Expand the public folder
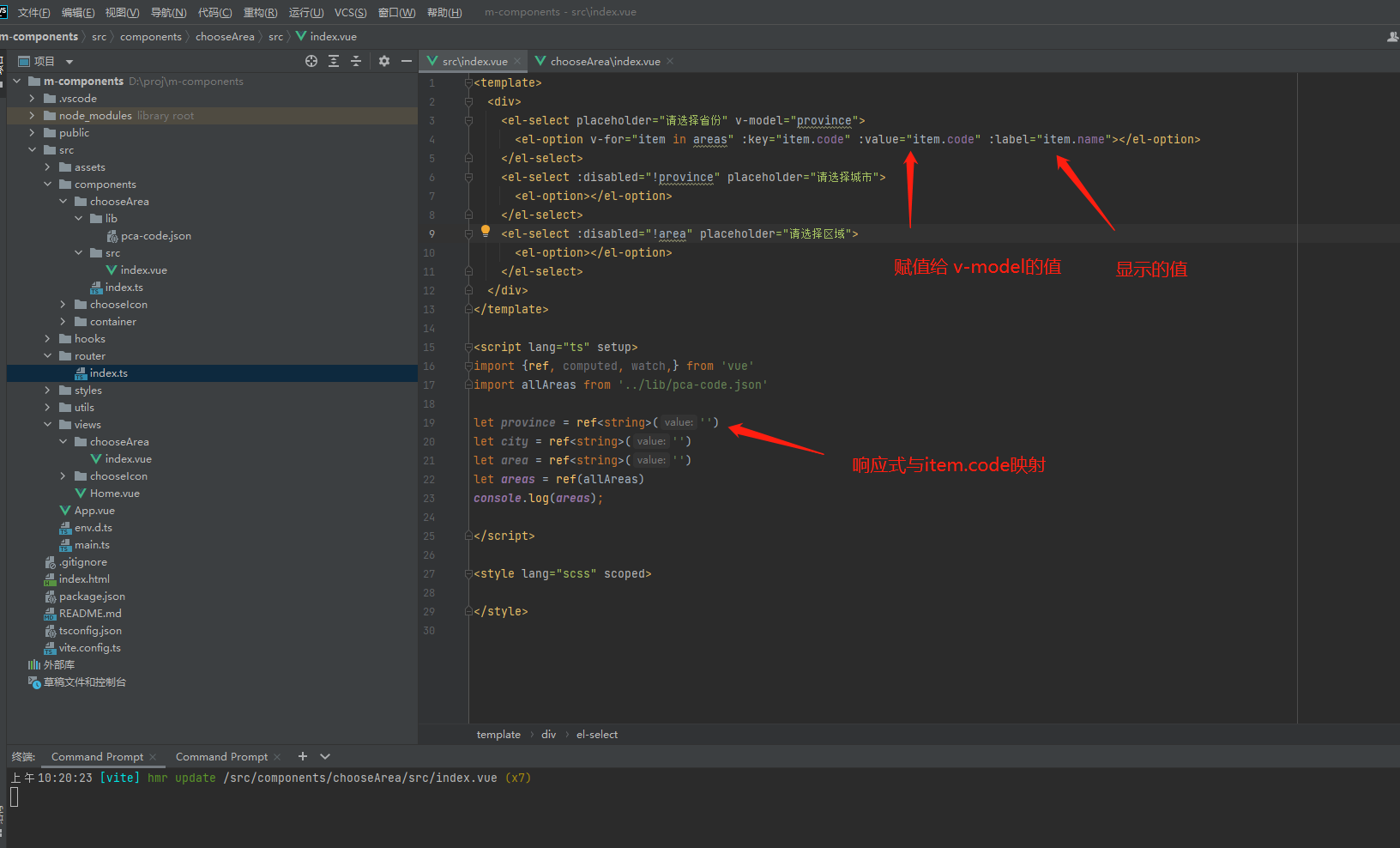Image resolution: width=1400 pixels, height=848 pixels. pyautogui.click(x=33, y=133)
